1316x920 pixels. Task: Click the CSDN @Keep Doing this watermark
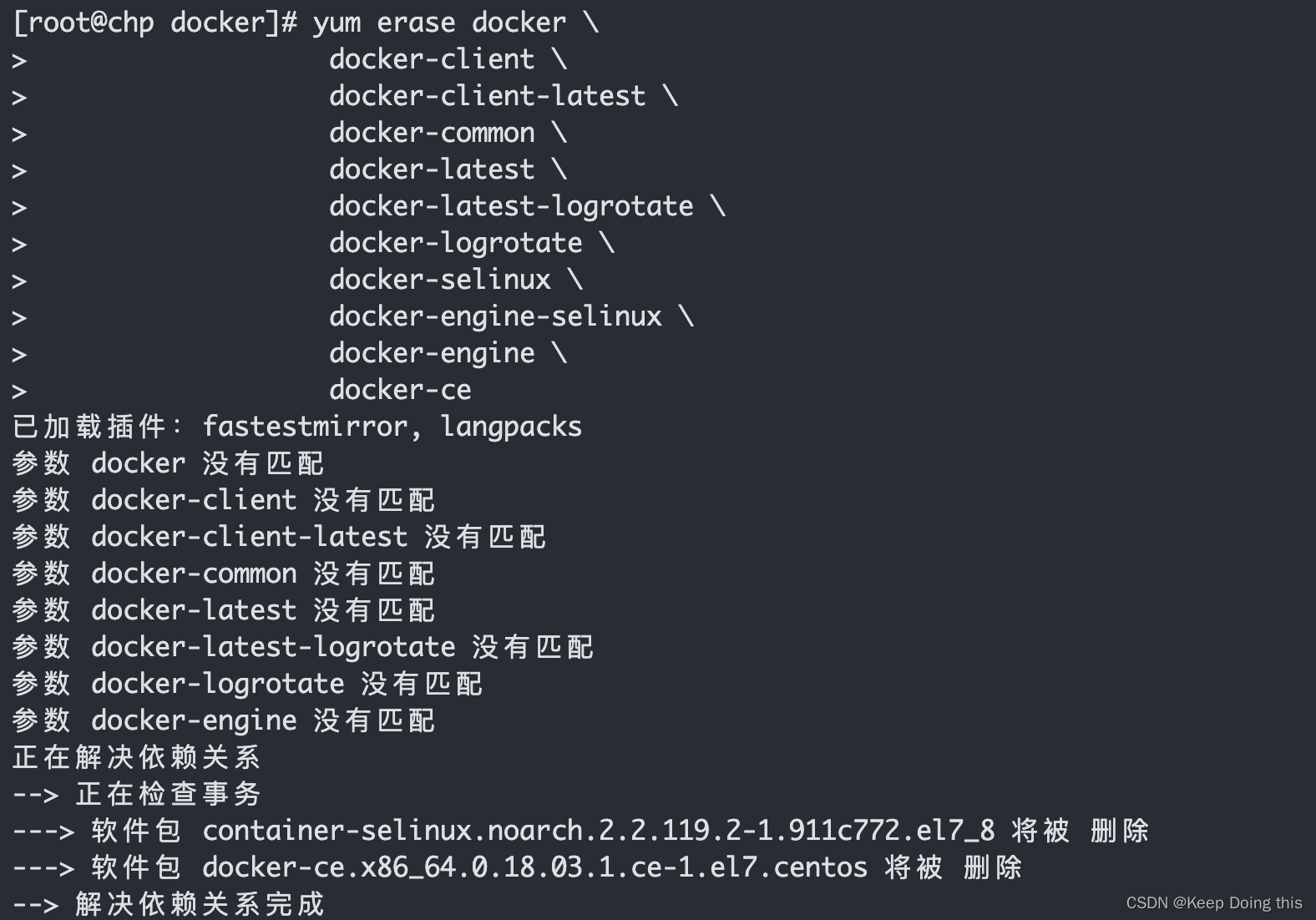pyautogui.click(x=1213, y=902)
